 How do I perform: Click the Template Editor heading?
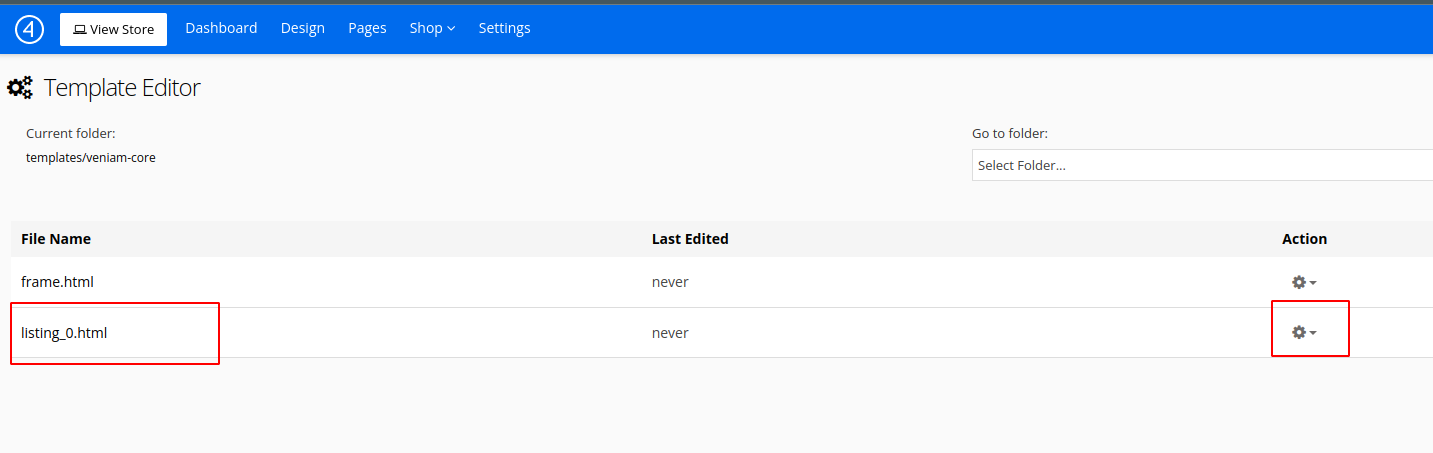(122, 88)
